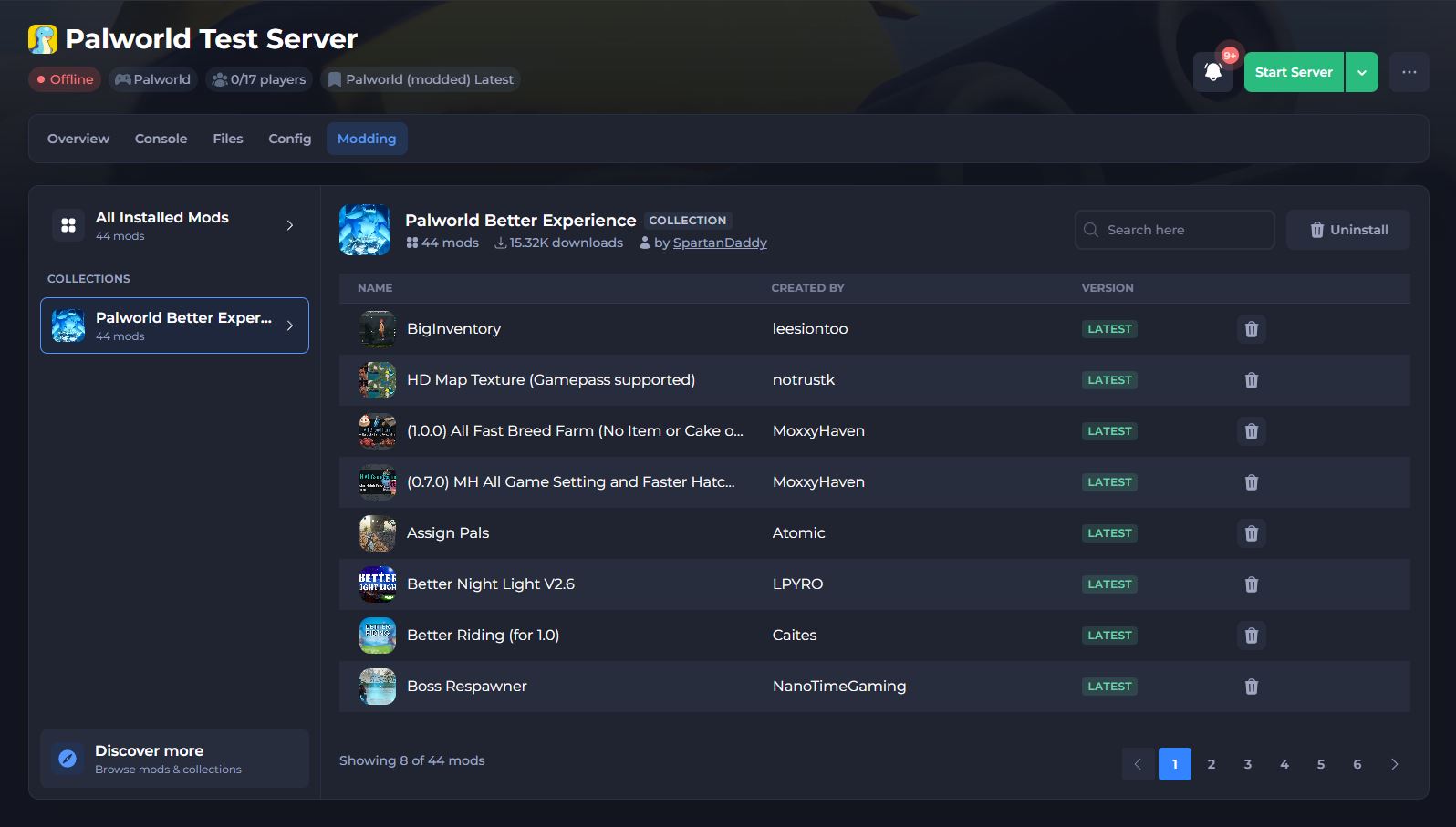The height and width of the screenshot is (827, 1456).
Task: Trash the Boss Respawner mod
Action: [1252, 687]
